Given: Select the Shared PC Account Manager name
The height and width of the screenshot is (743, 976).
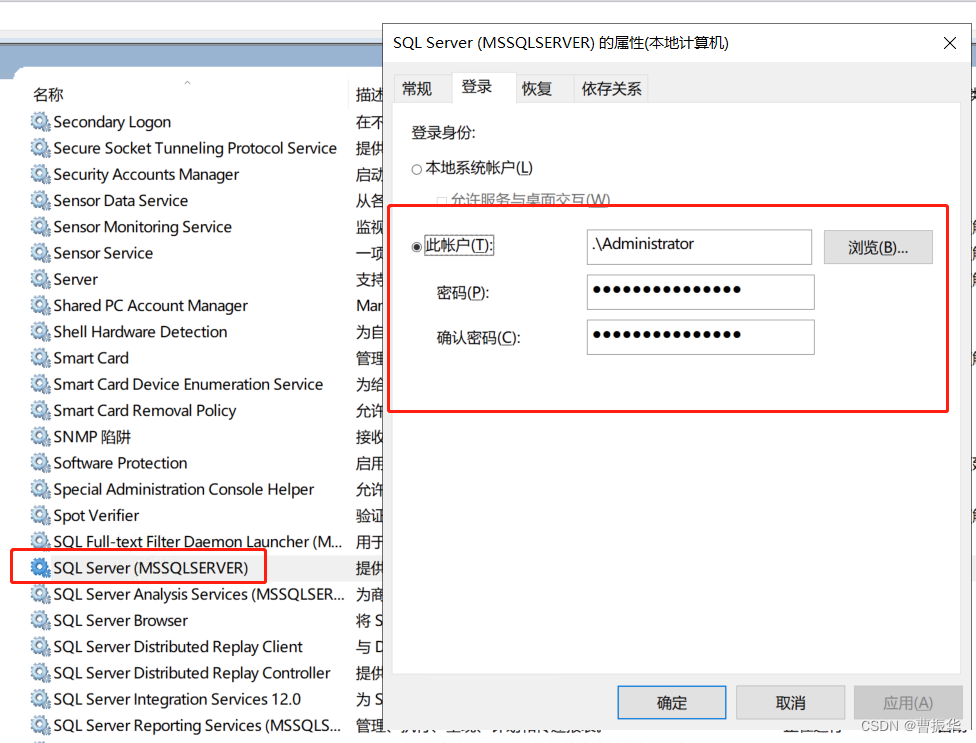Looking at the screenshot, I should (x=151, y=306).
